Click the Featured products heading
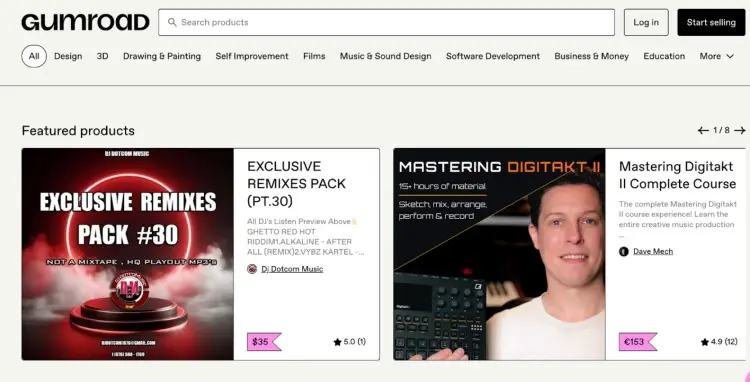The width and height of the screenshot is (750, 382). pyautogui.click(x=78, y=131)
